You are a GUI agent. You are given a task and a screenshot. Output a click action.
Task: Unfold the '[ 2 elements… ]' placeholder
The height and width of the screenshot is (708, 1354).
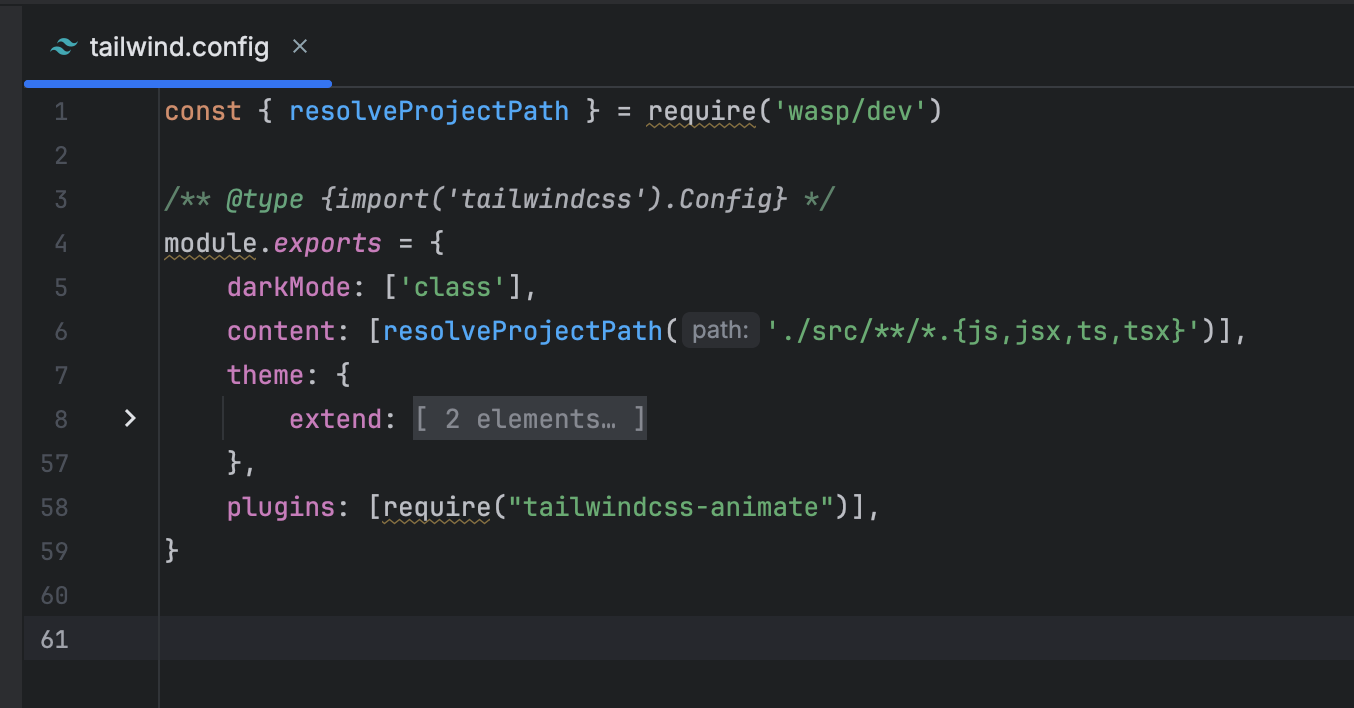point(530,419)
